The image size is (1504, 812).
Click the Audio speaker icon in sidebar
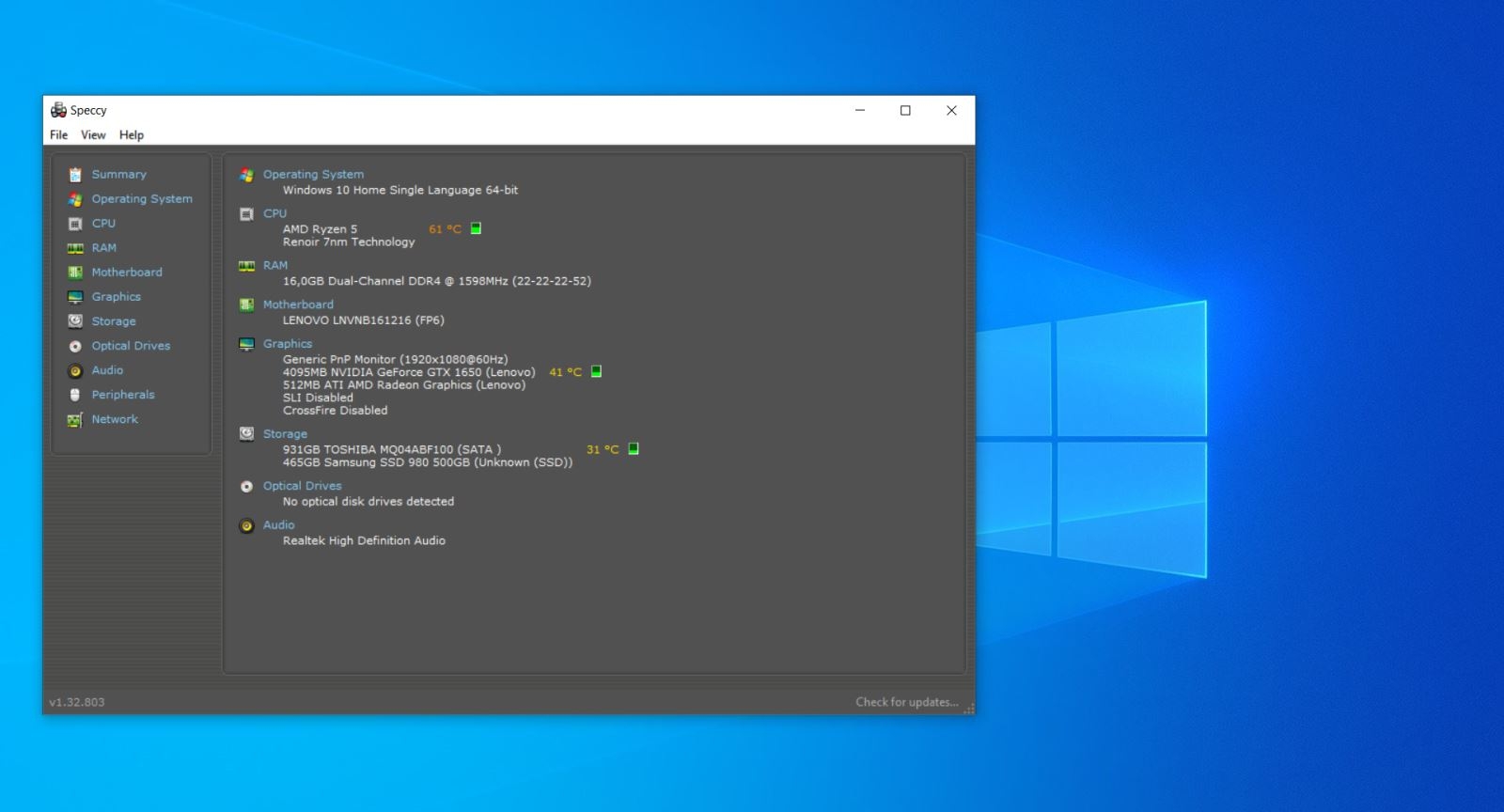pos(75,370)
